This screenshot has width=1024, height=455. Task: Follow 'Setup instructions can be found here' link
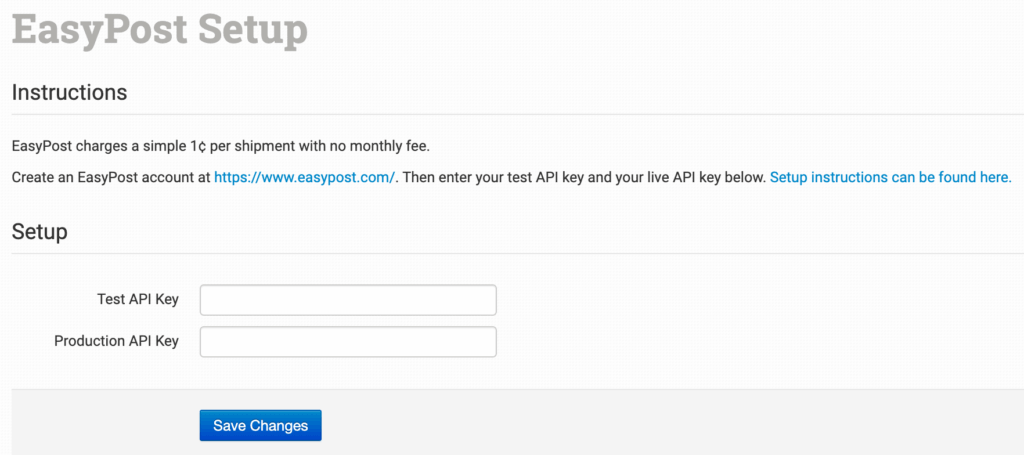point(890,177)
